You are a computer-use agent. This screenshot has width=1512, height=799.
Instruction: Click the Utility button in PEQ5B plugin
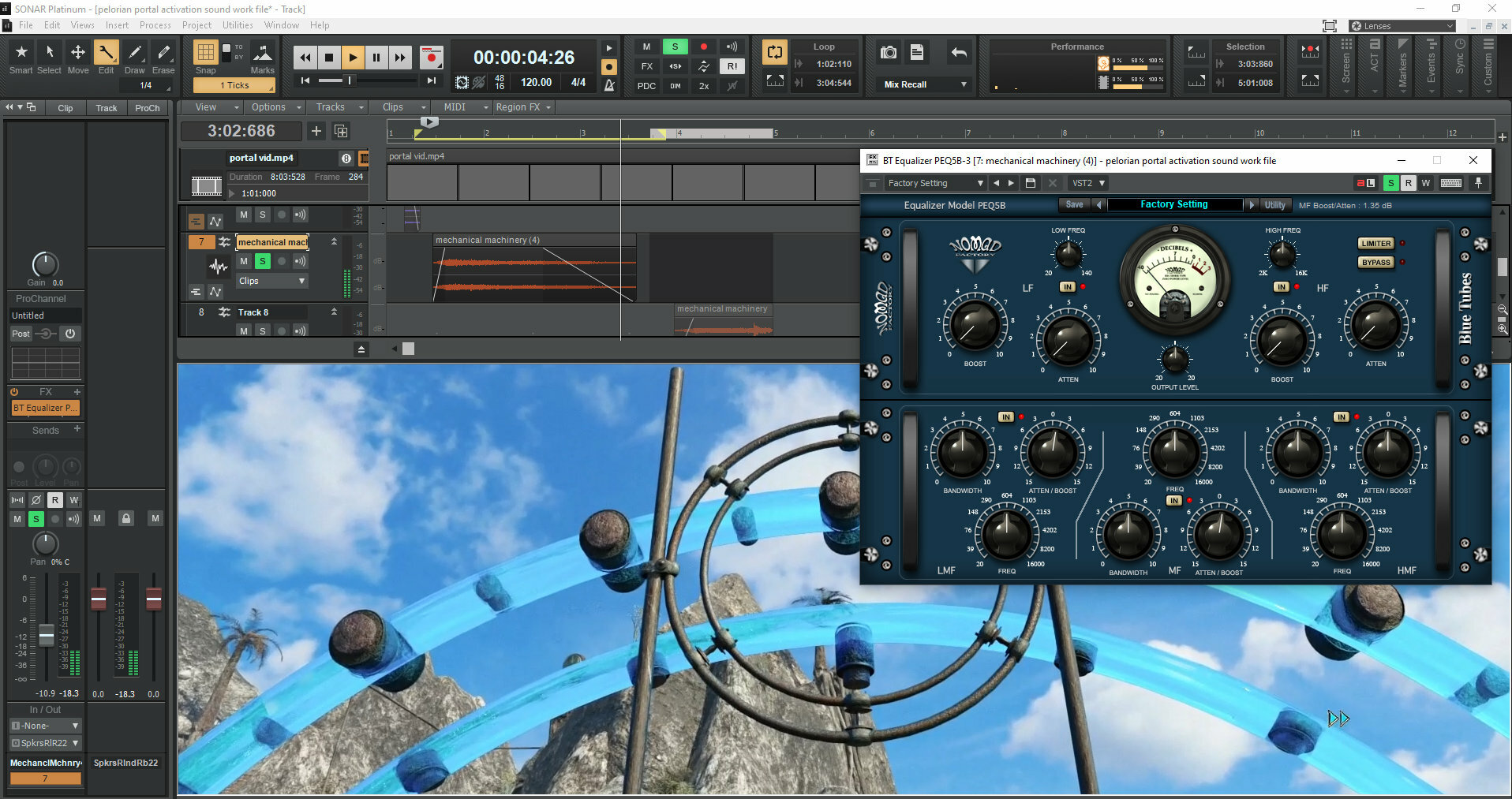tap(1274, 205)
